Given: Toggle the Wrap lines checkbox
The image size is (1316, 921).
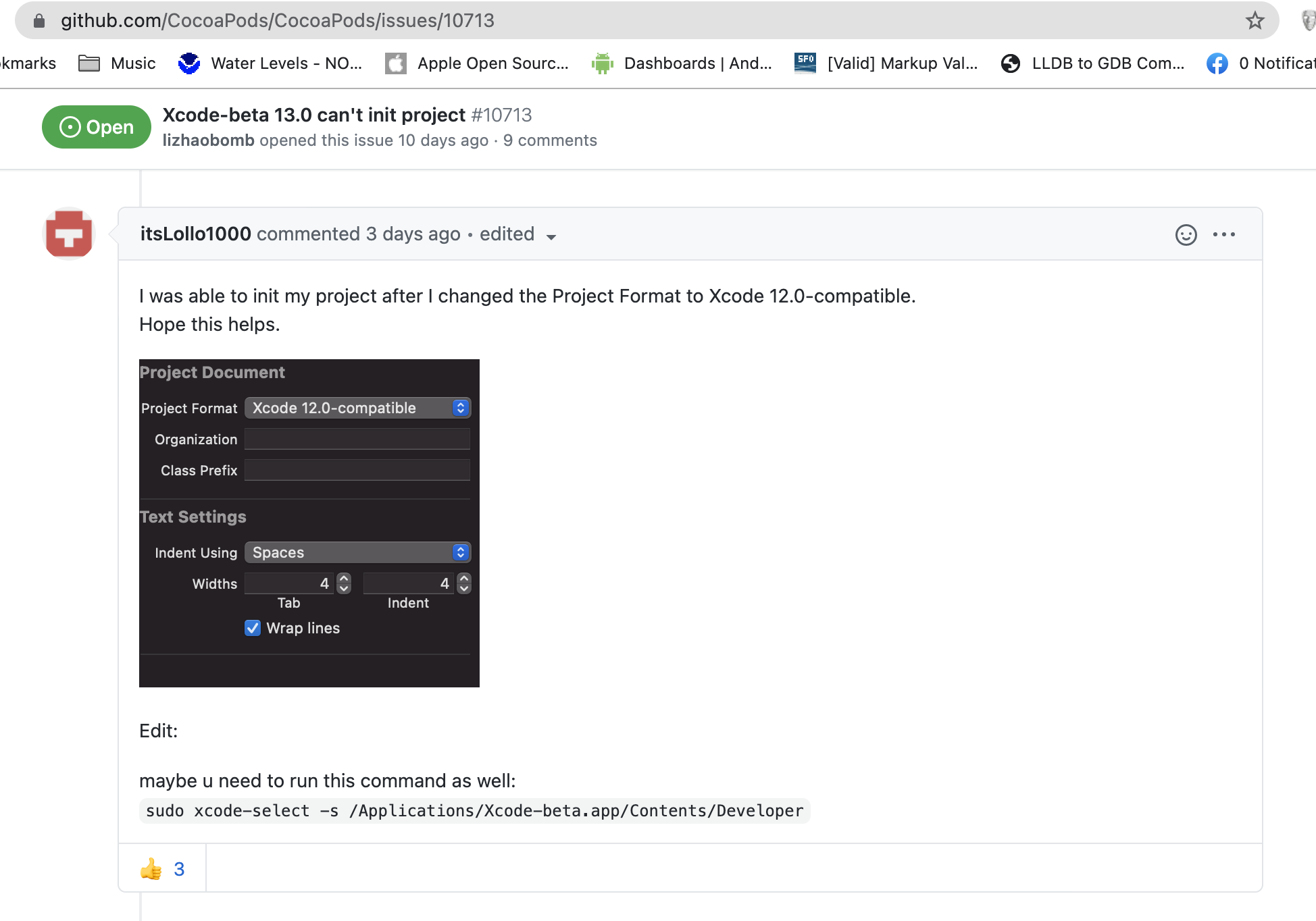Looking at the screenshot, I should [253, 628].
